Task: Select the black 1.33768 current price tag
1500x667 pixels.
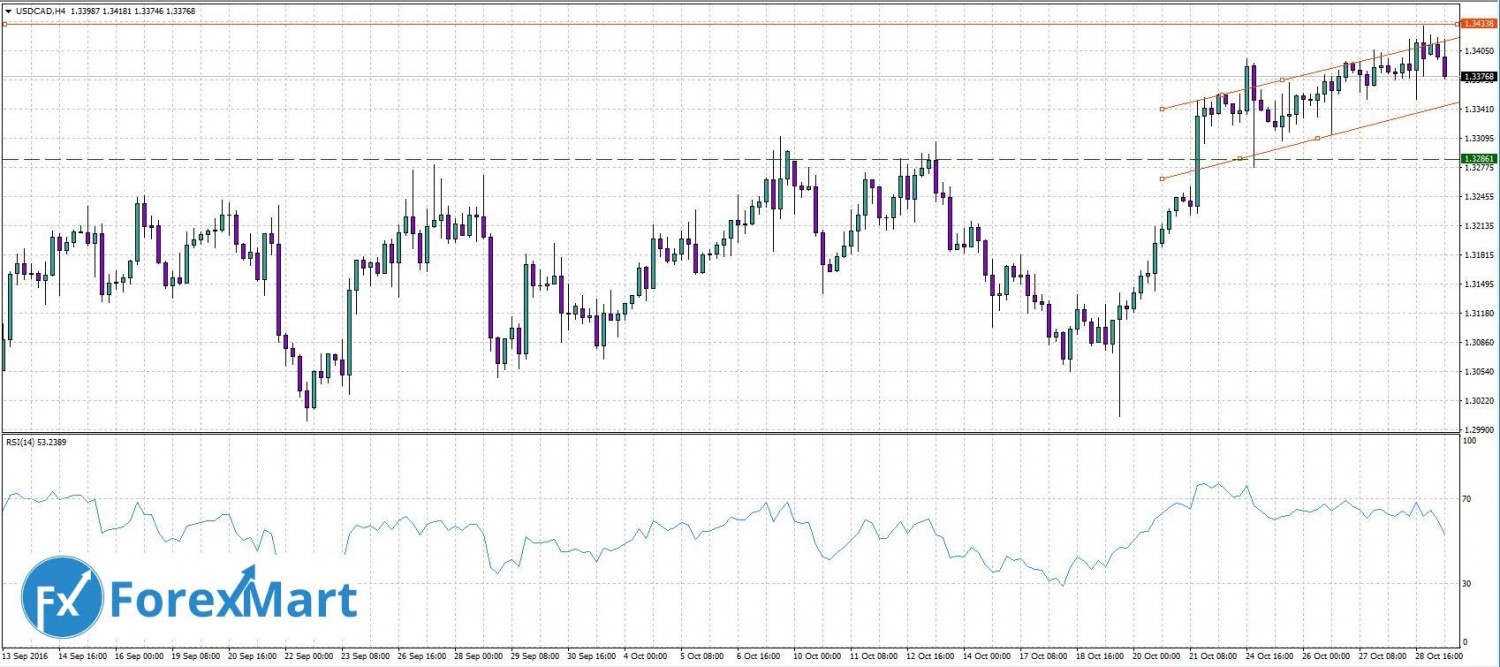Action: [1476, 76]
